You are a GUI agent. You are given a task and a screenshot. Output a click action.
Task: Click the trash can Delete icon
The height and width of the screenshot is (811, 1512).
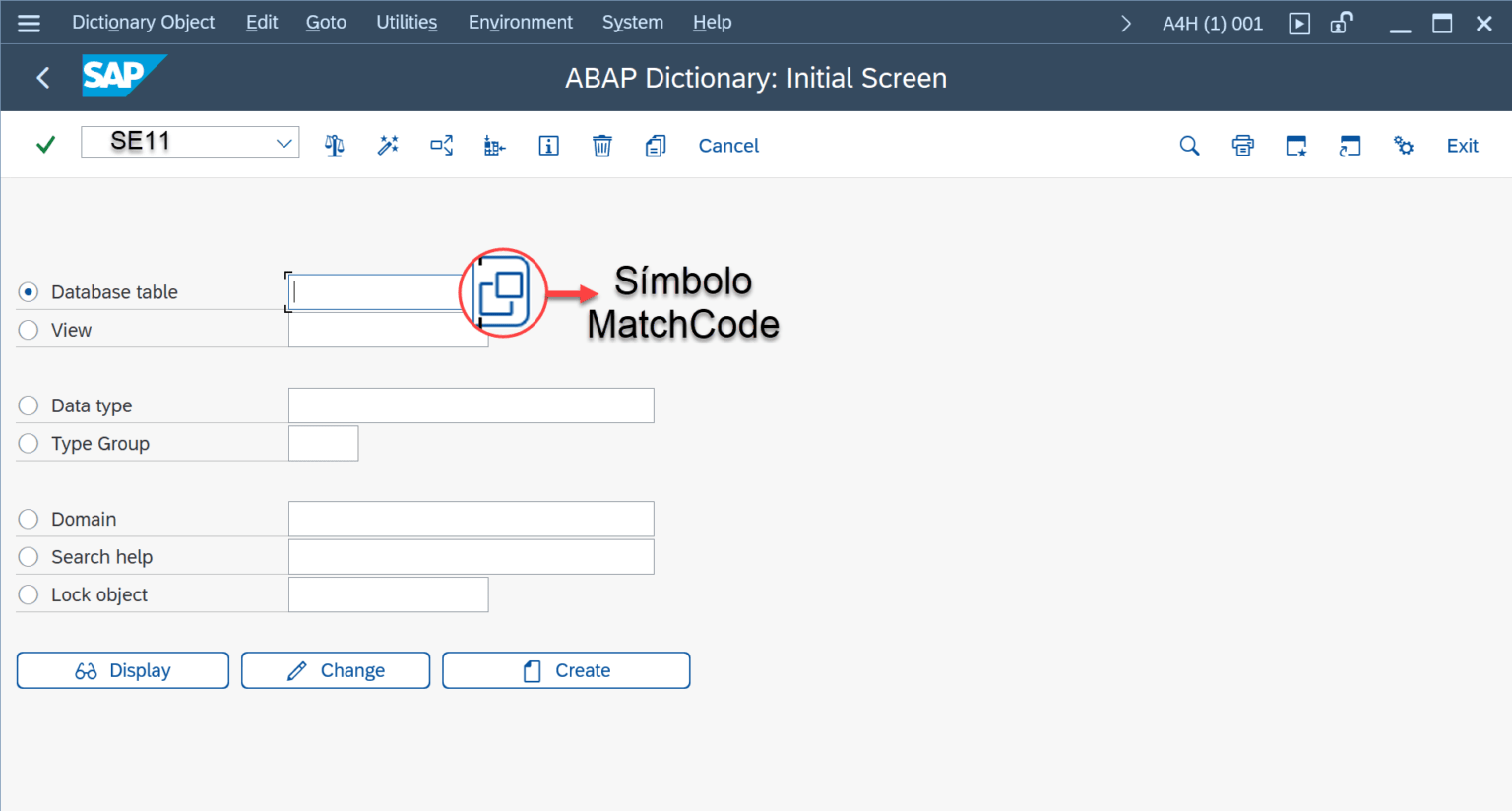point(602,146)
